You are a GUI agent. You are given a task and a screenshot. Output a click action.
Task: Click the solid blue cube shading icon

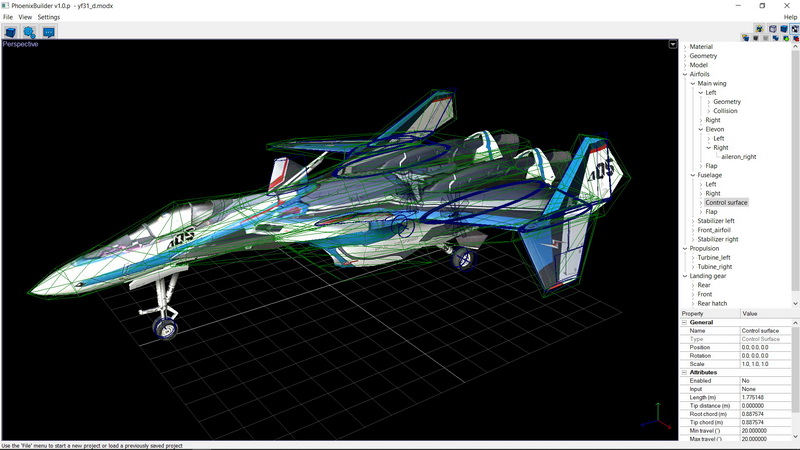tap(784, 29)
